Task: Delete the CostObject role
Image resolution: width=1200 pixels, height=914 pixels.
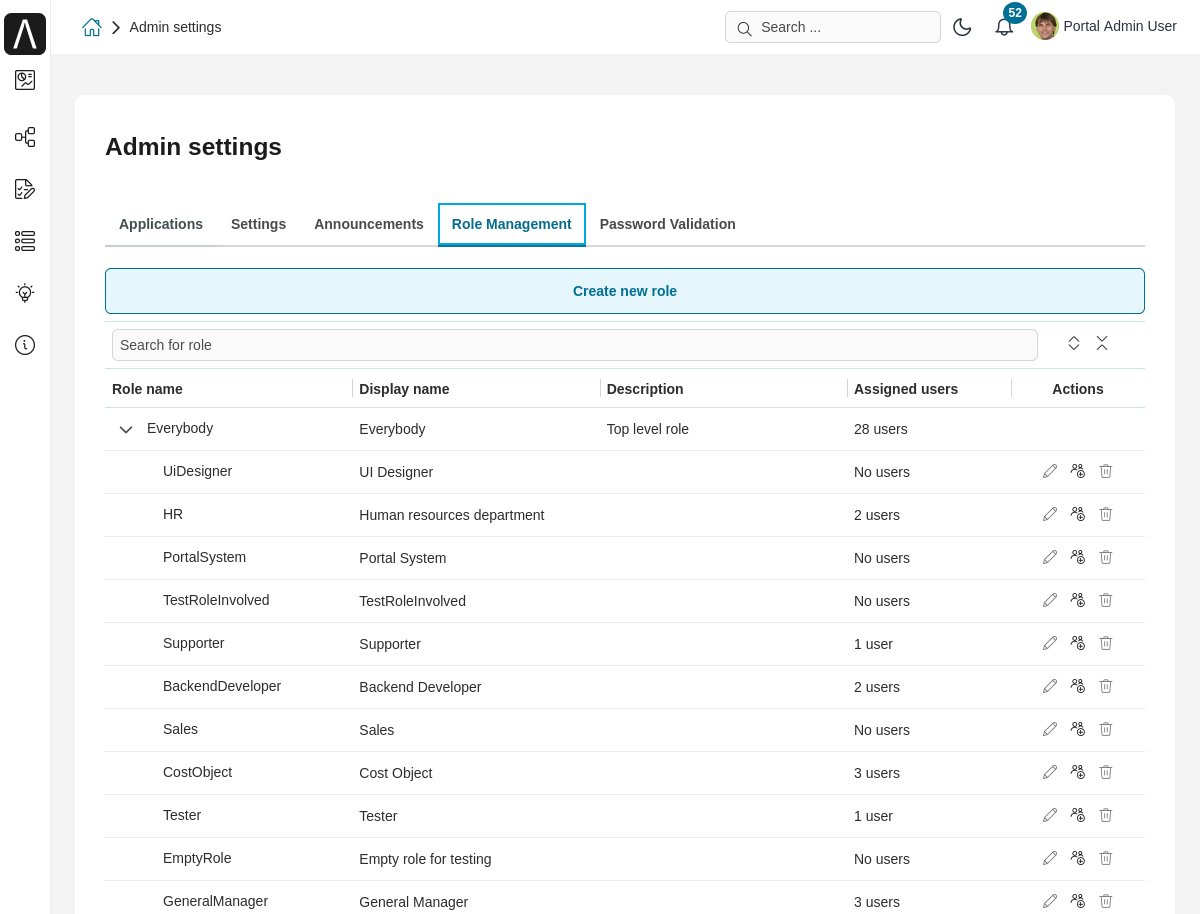Action: pos(1105,772)
